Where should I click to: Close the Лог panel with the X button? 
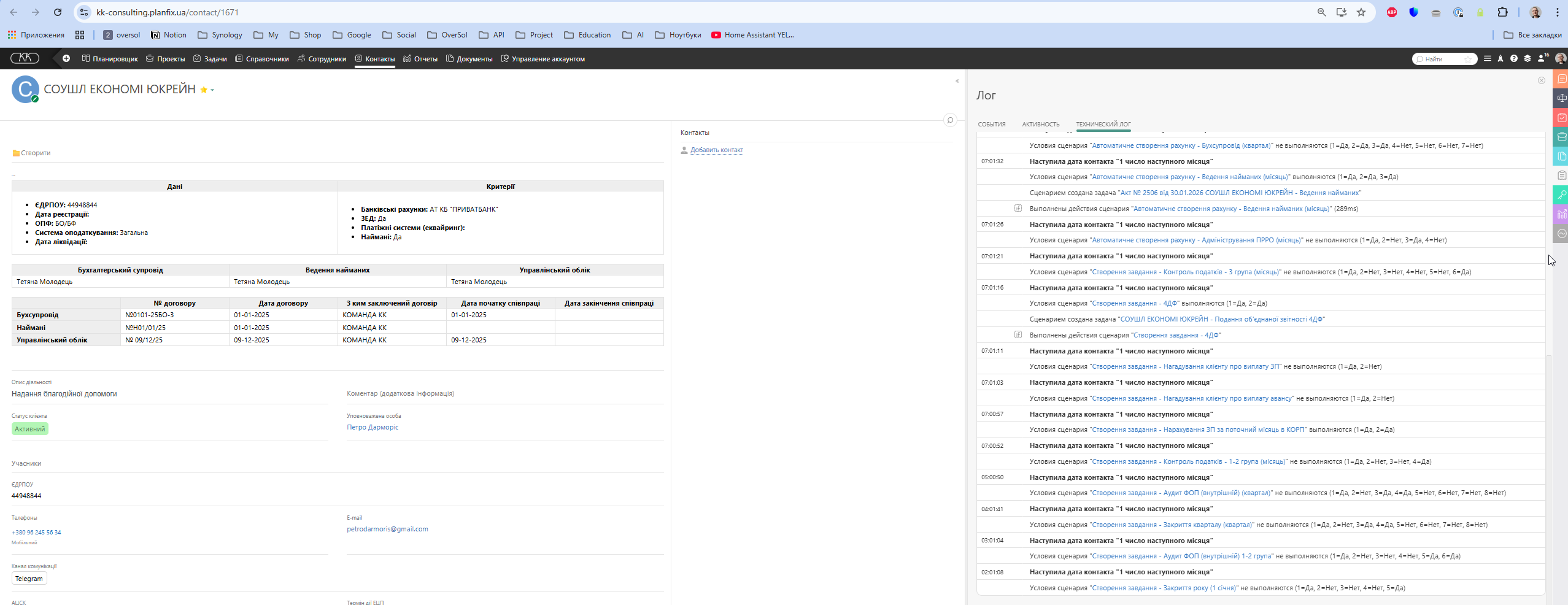(x=1541, y=80)
